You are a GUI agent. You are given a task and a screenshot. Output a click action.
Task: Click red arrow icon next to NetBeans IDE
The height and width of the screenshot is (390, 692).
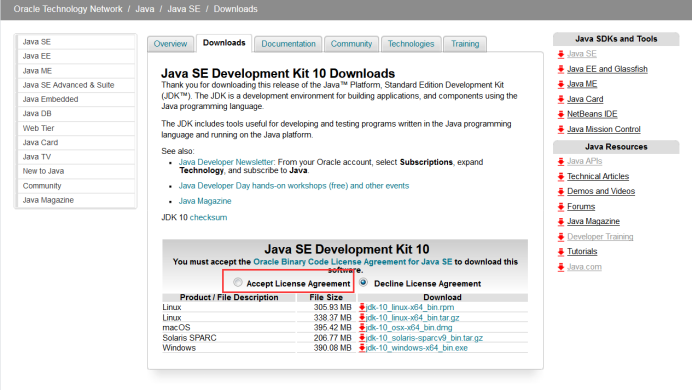pyautogui.click(x=561, y=114)
